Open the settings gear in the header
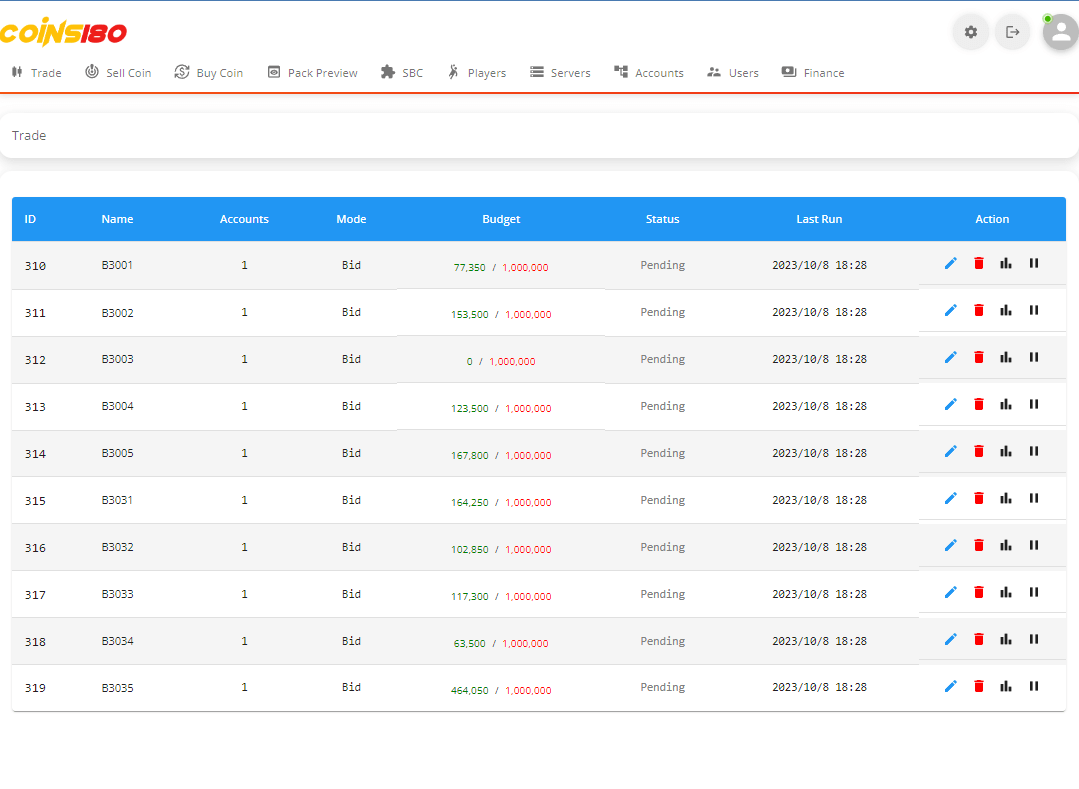This screenshot has height=789, width=1079. [x=970, y=31]
